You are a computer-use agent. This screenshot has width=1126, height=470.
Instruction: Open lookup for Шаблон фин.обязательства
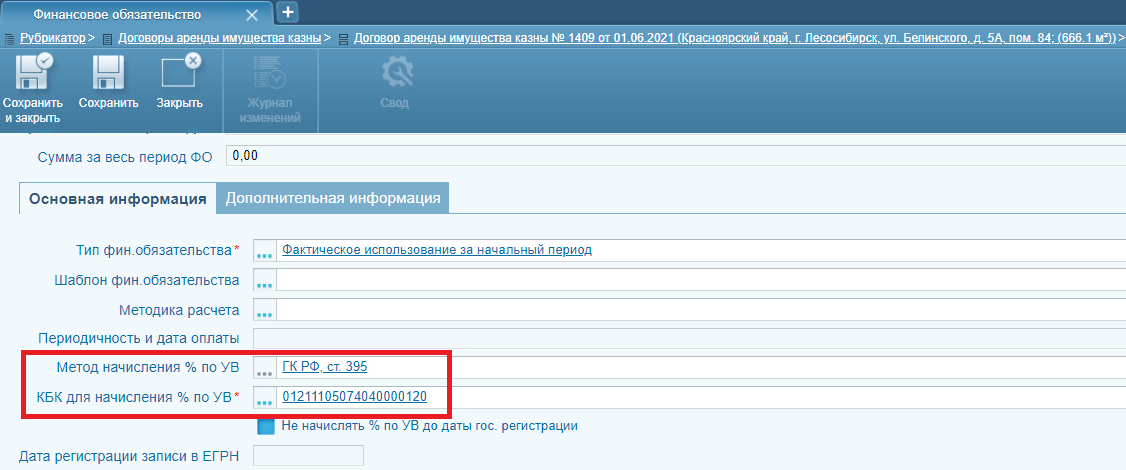coord(265,280)
